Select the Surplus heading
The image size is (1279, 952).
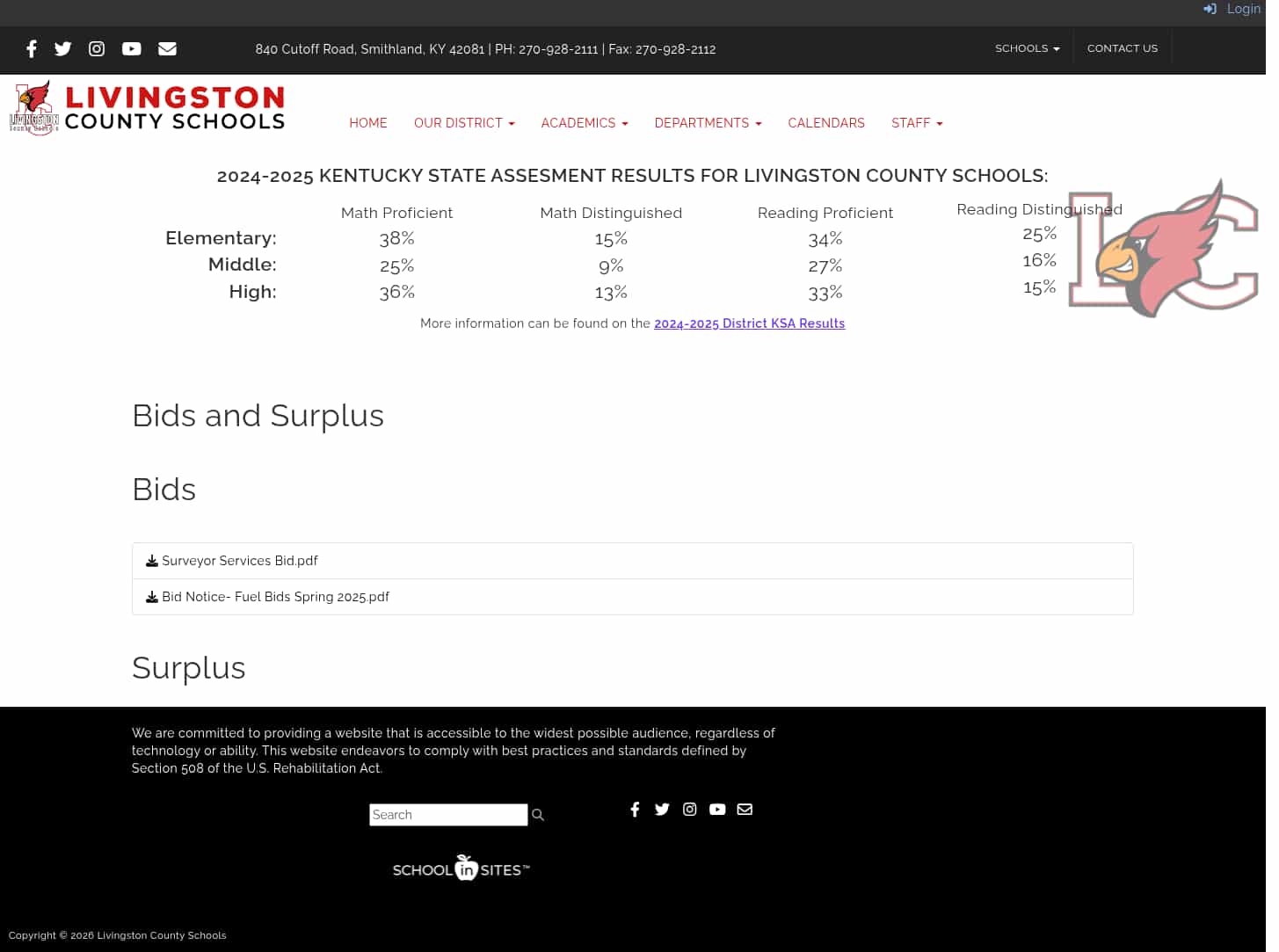(x=188, y=668)
